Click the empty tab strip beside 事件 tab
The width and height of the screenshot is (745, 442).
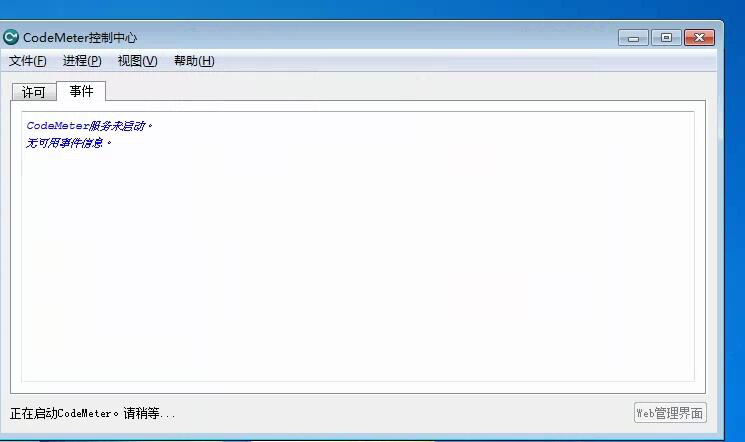pyautogui.click(x=404, y=91)
